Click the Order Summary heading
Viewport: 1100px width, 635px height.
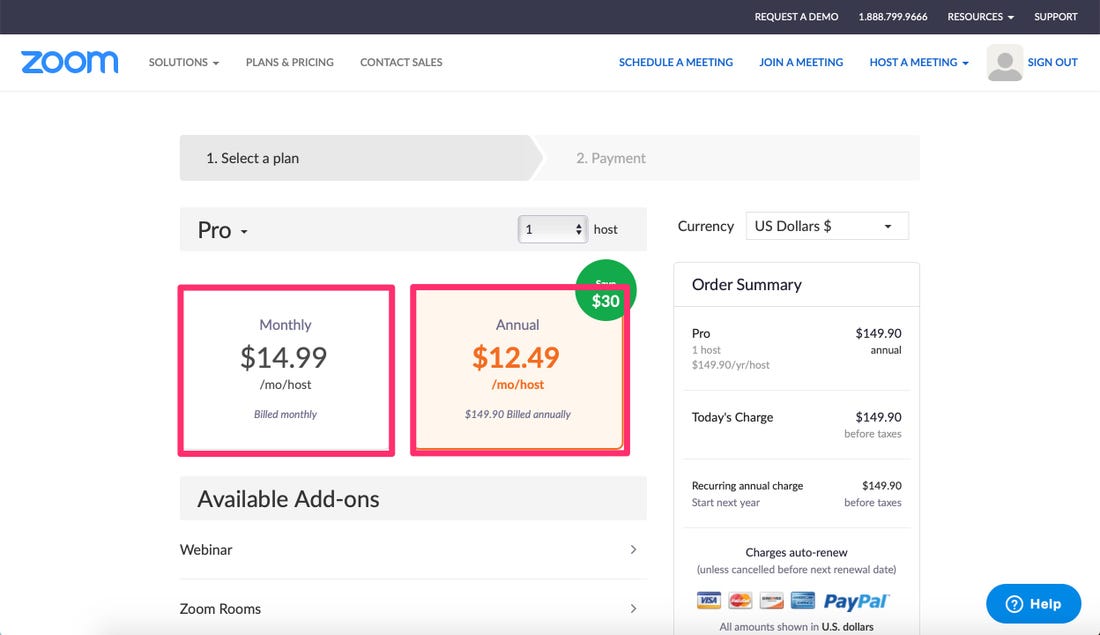click(x=746, y=284)
